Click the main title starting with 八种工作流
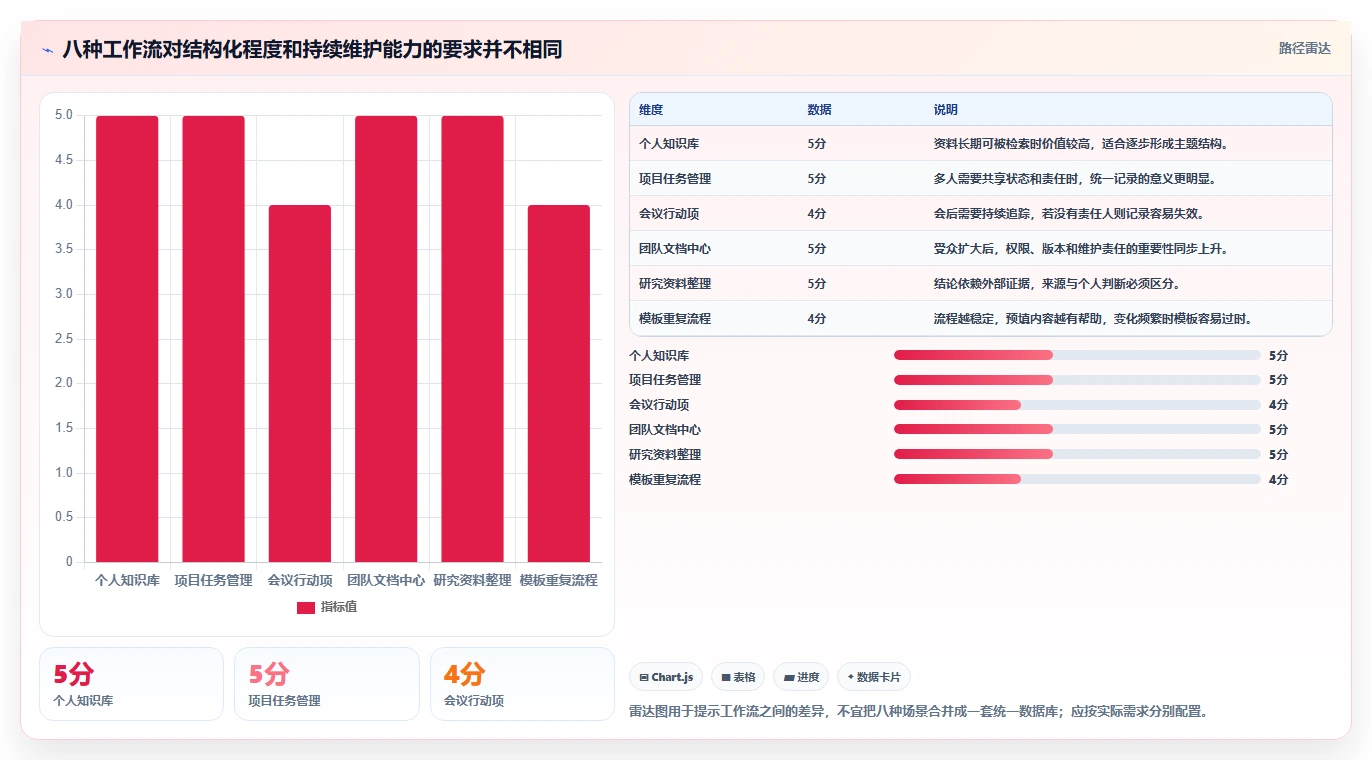This screenshot has height=760, width=1372. 312,49
